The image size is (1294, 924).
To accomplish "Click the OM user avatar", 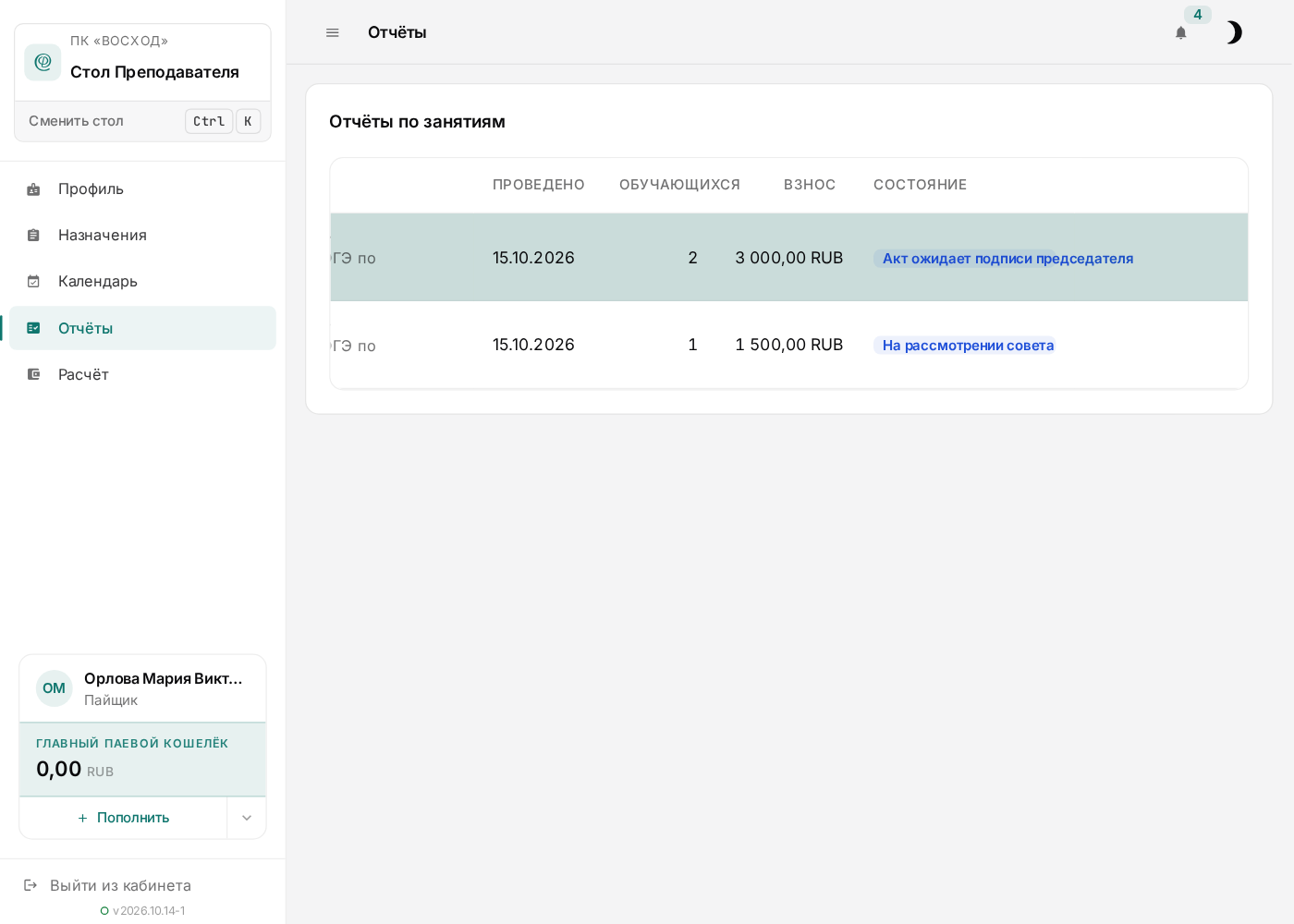I will [x=54, y=688].
